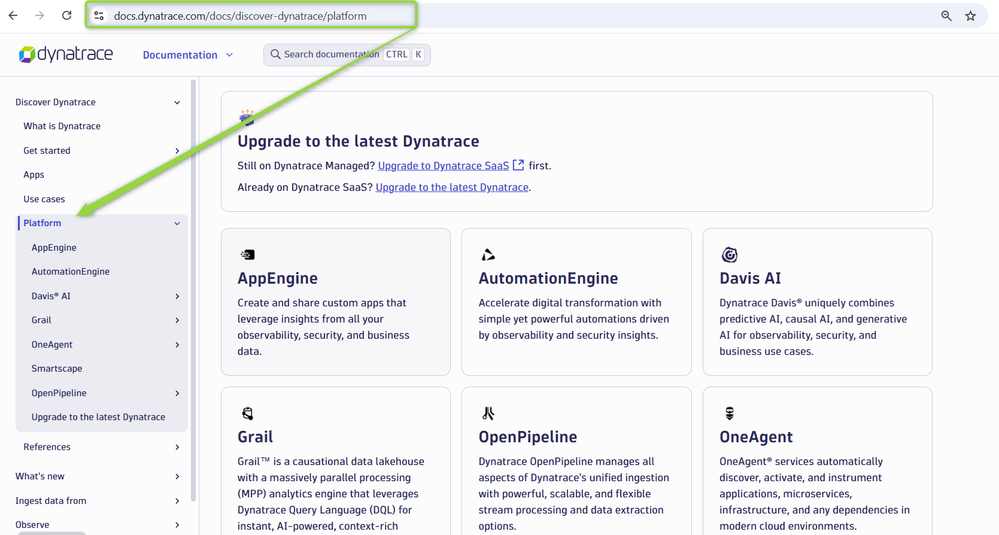Click the external link icon after Upgrade to Dynatrace SaaS

518,165
